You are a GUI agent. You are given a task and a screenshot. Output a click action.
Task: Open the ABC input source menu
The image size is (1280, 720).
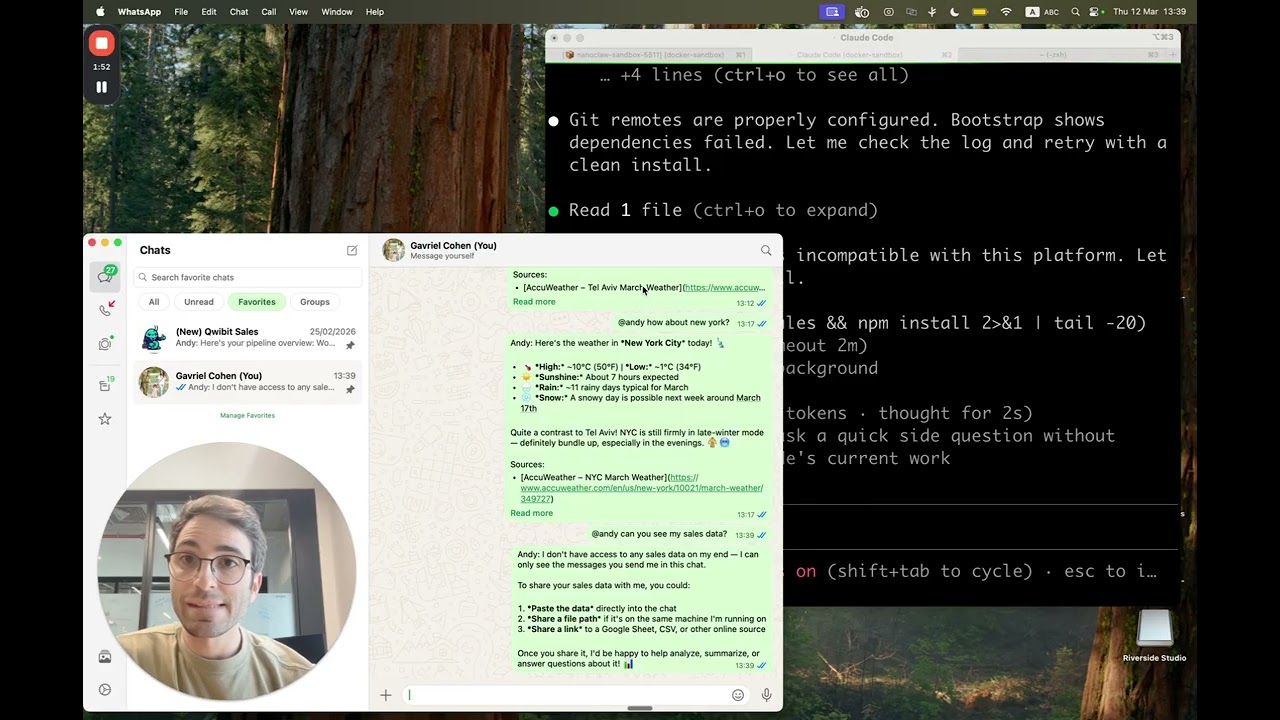click(1042, 12)
